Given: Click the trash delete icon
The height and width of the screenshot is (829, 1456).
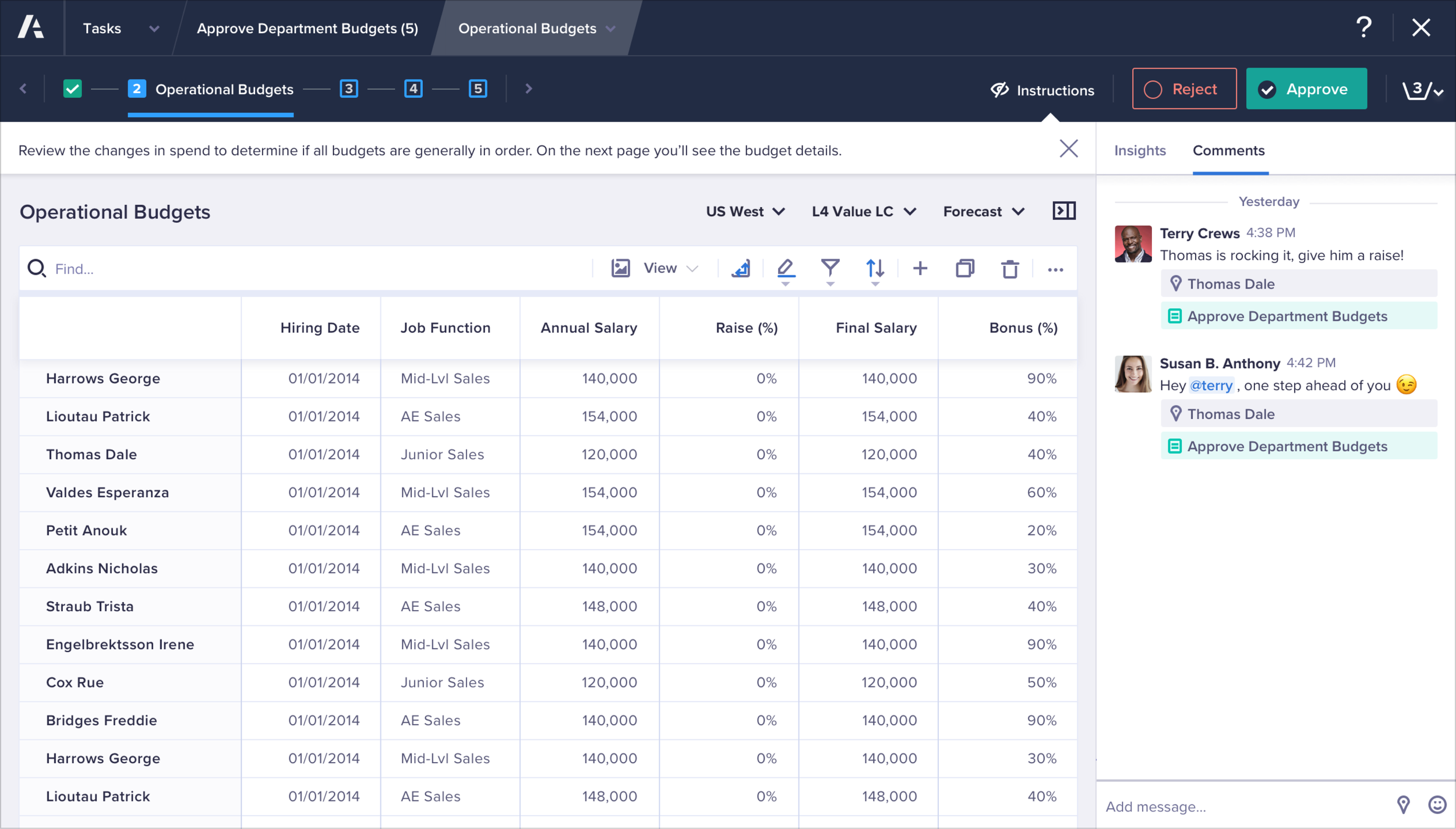Looking at the screenshot, I should pyautogui.click(x=1010, y=269).
